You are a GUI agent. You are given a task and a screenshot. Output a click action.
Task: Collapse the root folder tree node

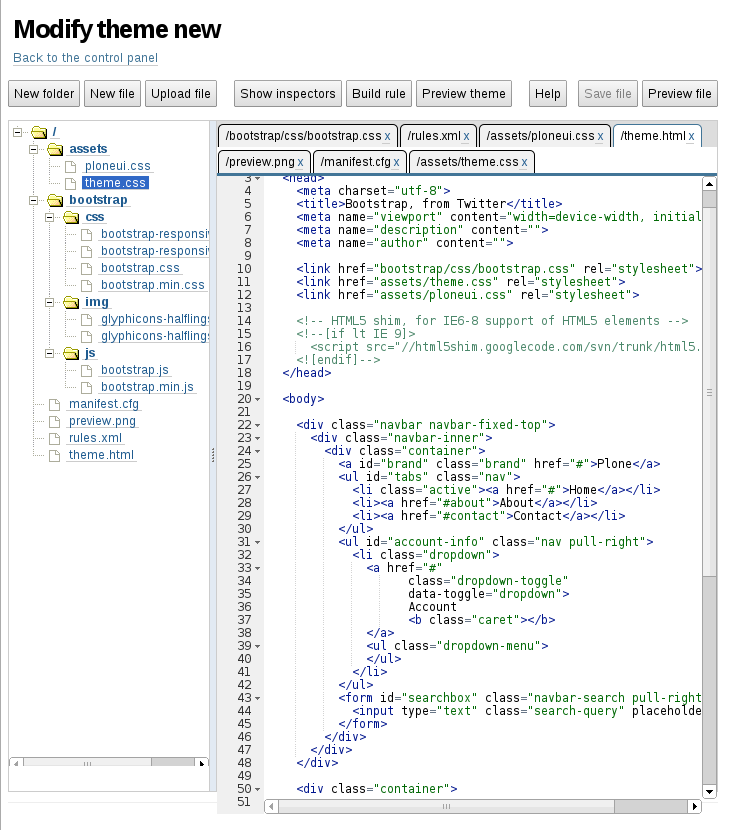pyautogui.click(x=17, y=132)
